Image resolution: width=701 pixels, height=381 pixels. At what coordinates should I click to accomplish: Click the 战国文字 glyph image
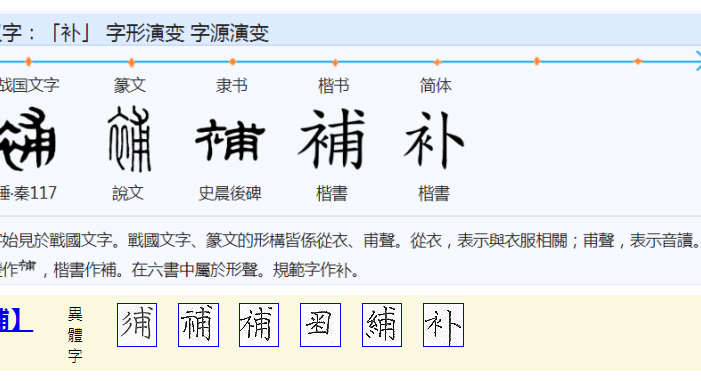pyautogui.click(x=27, y=139)
